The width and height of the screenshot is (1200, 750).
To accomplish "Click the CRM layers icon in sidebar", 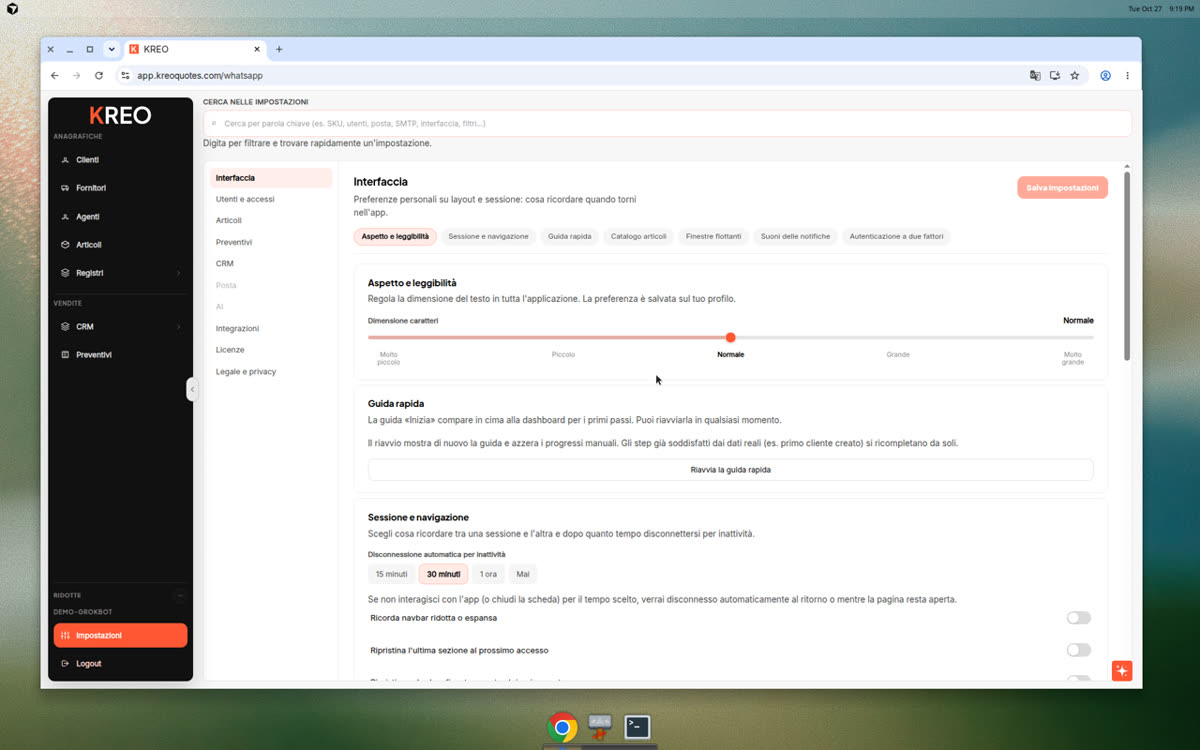I will click(65, 327).
